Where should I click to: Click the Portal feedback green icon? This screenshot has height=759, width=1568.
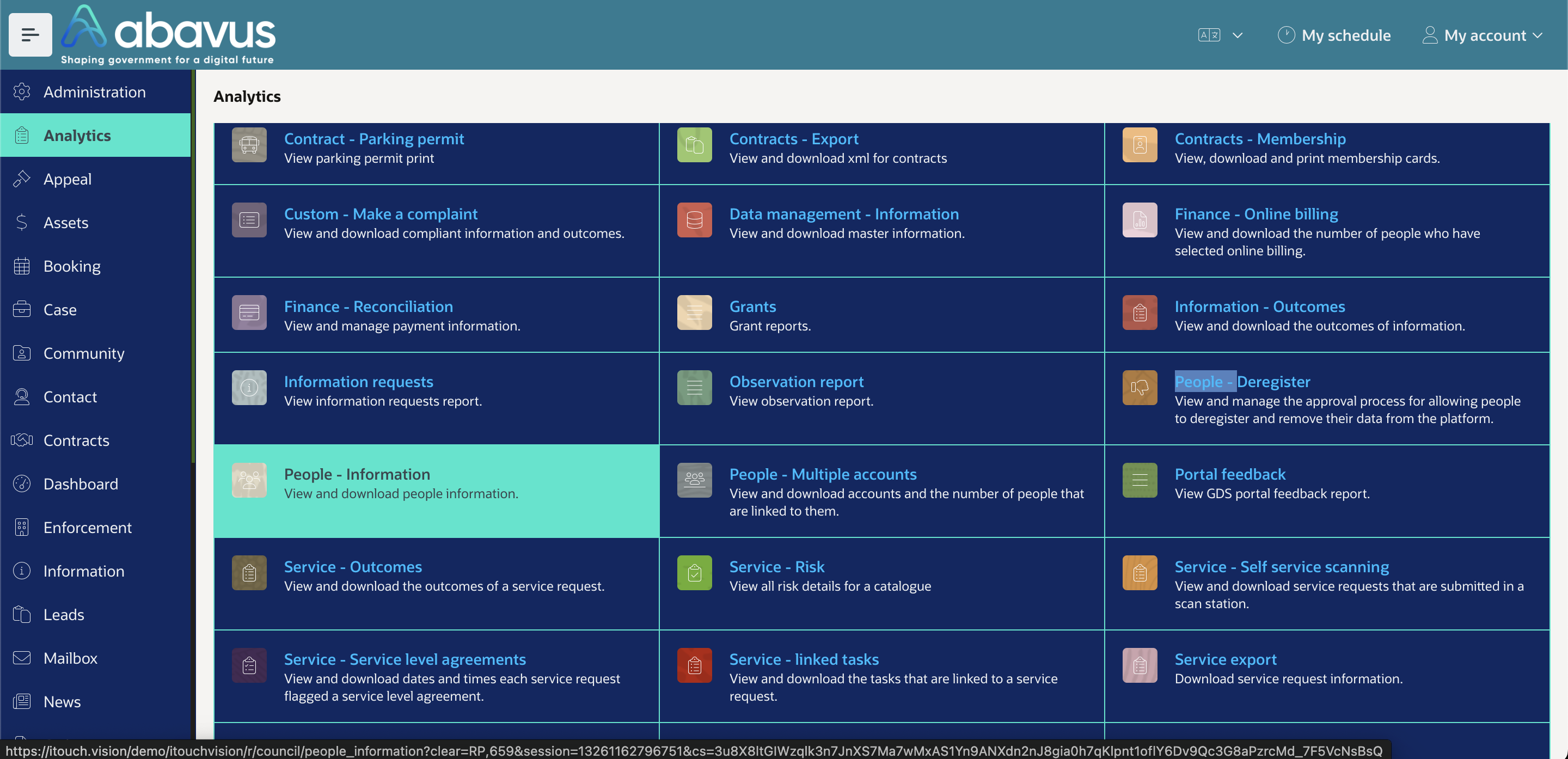click(1140, 480)
